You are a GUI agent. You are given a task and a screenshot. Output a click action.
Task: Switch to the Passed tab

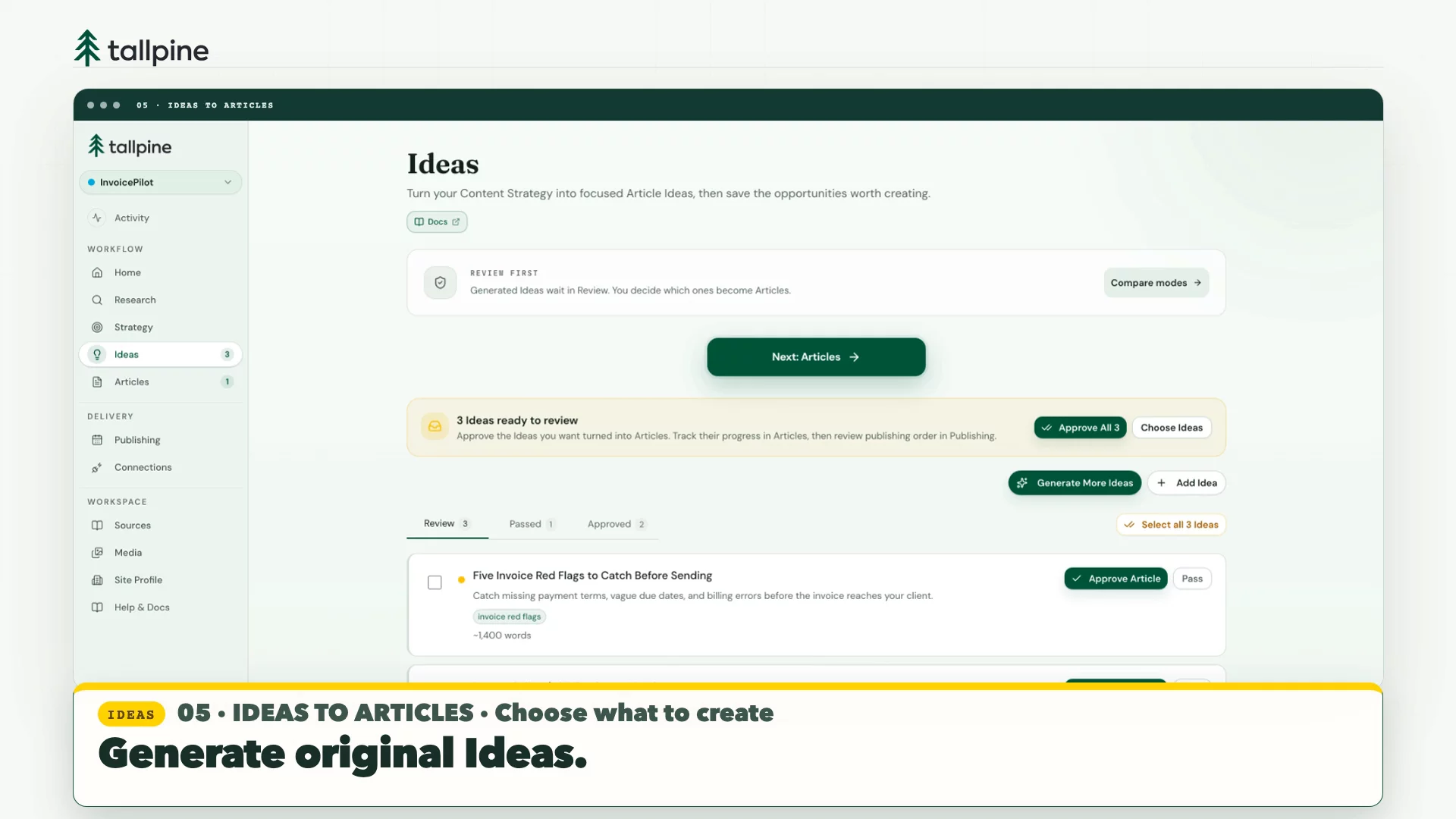pos(532,523)
